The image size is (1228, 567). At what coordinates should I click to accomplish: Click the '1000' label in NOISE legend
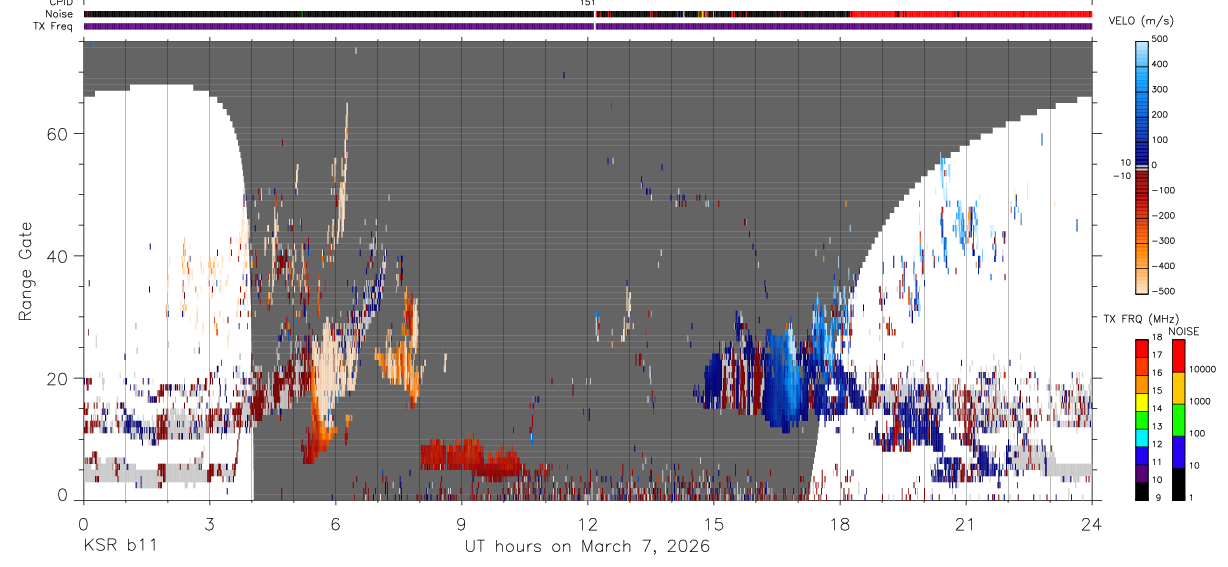(x=1200, y=401)
